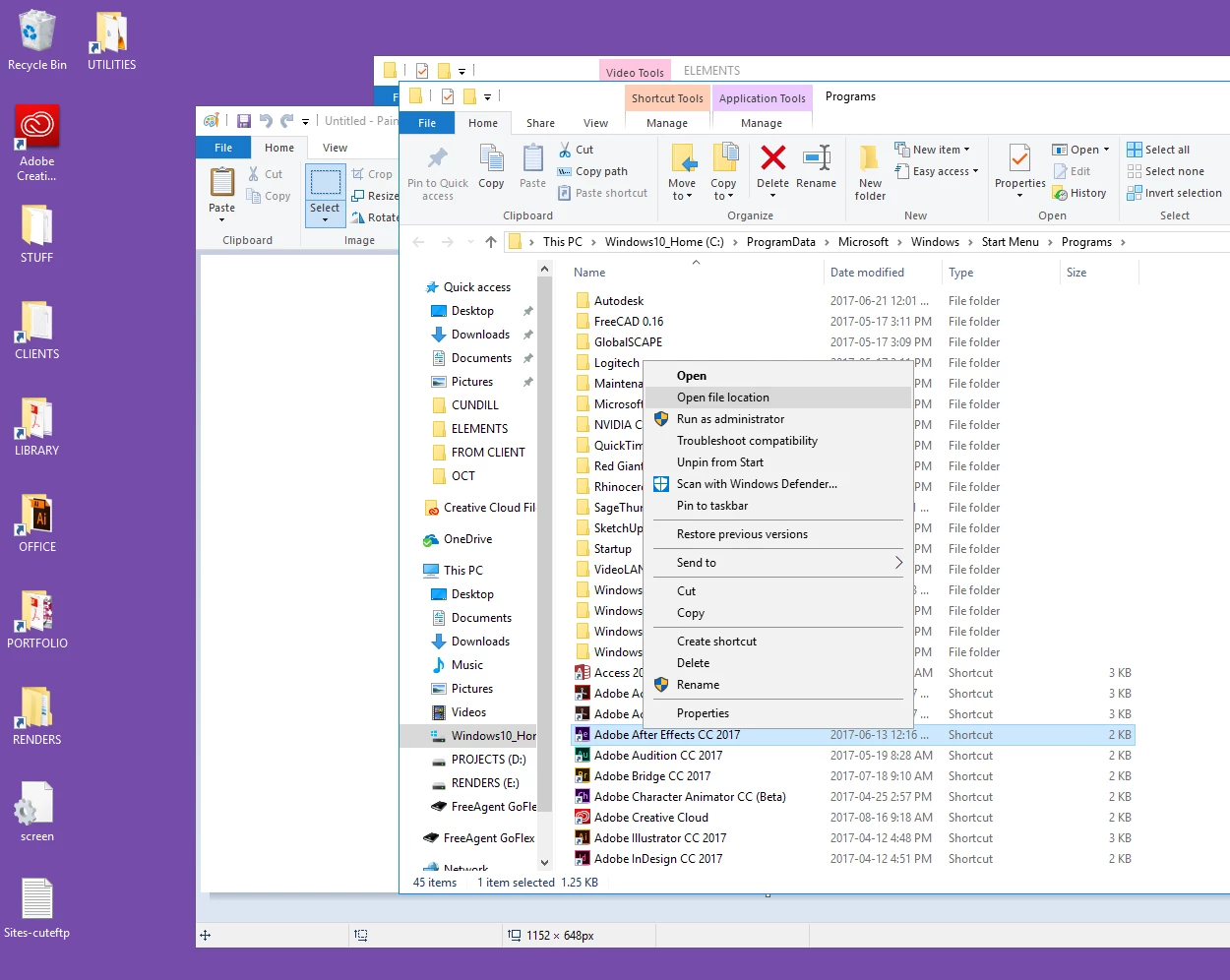
Task: Open the Move to dropdown
Action: coord(682,190)
